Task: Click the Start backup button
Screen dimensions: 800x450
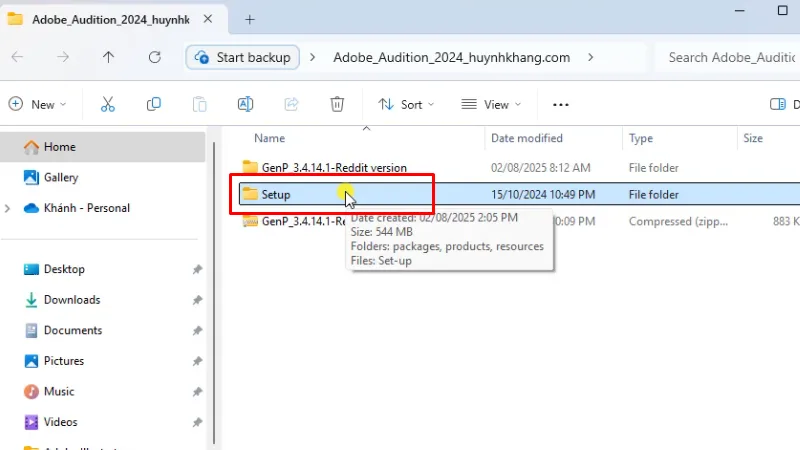Action: 244,58
